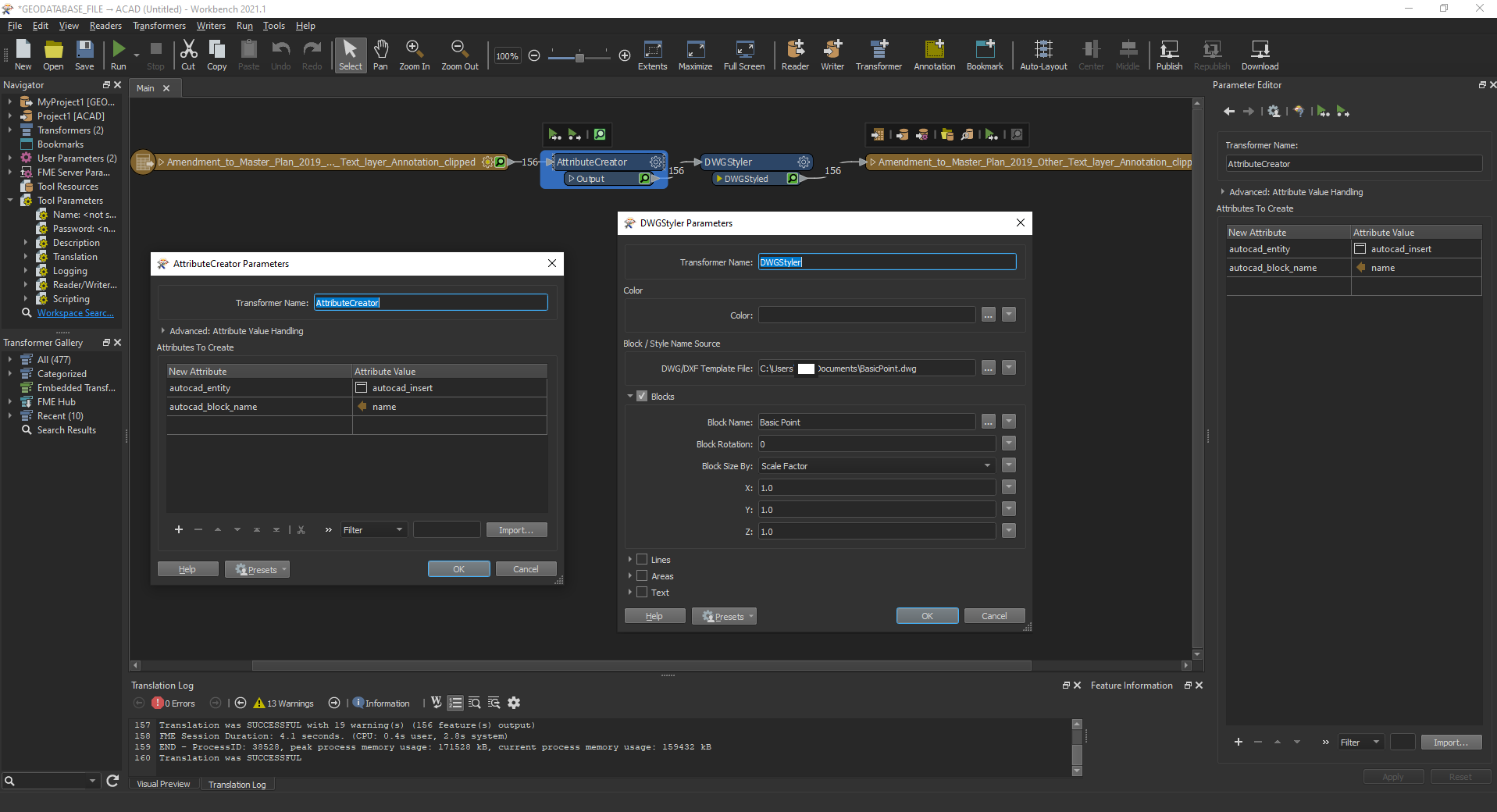Click the Extents view icon
Screen dimensions: 1497x812
click(x=652, y=51)
